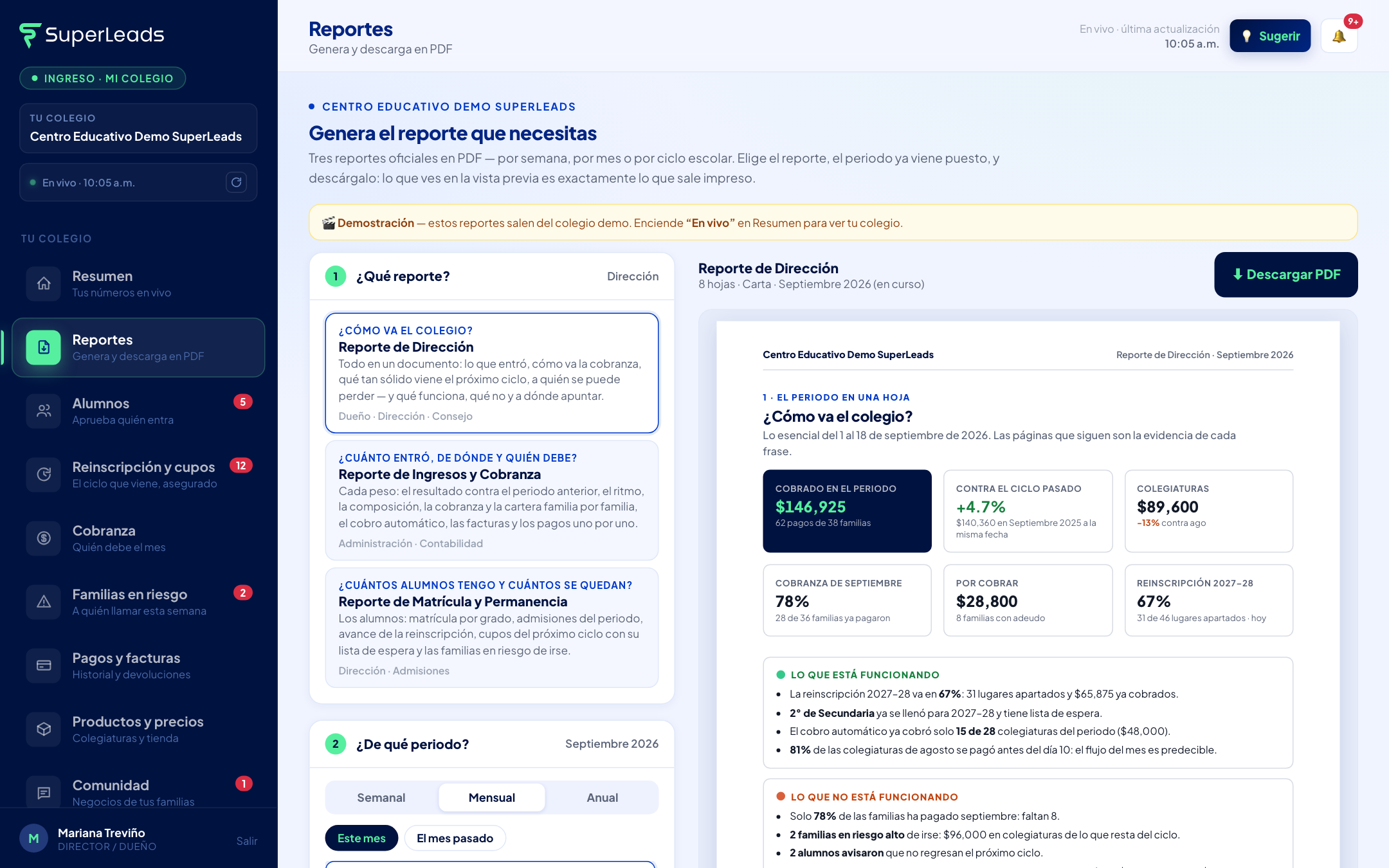Click the Tu Colegio school name box
Viewport: 1389px width, 868px height.
pyautogui.click(x=138, y=128)
